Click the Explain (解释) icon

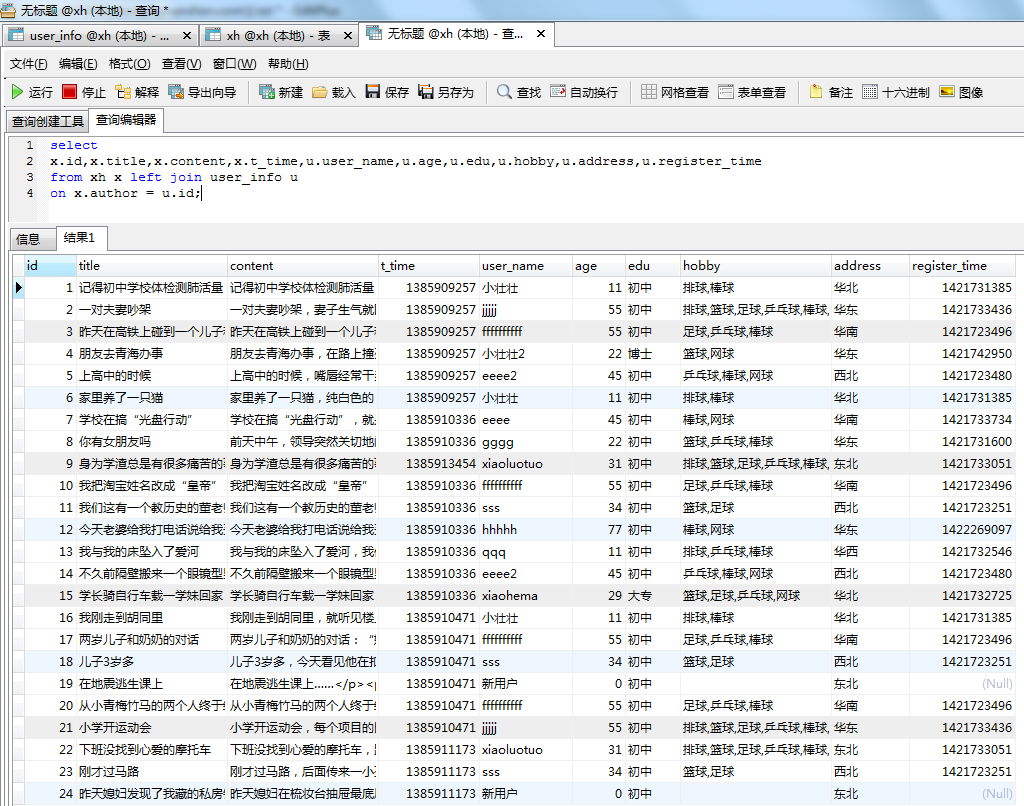(123, 92)
